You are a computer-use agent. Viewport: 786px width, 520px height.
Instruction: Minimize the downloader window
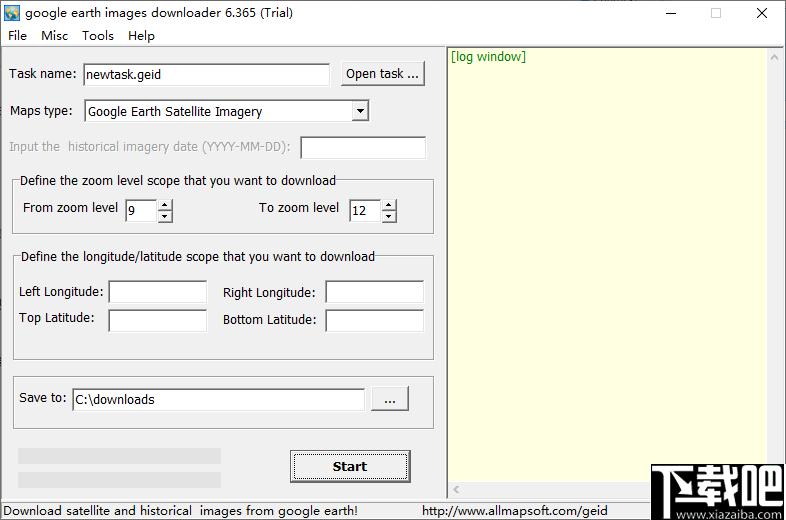tap(671, 14)
